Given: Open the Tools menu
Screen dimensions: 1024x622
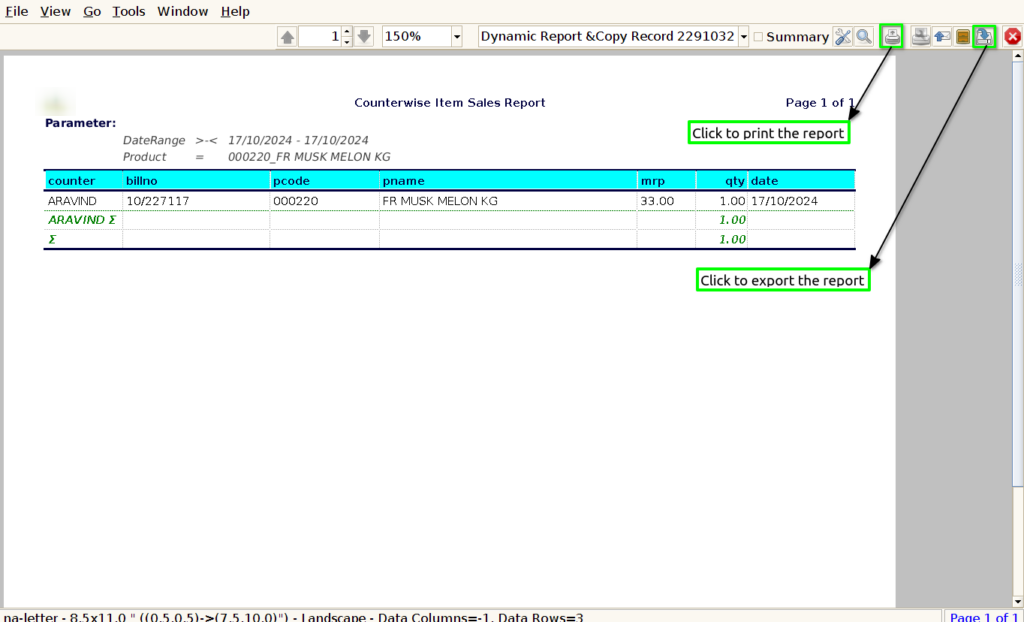Looking at the screenshot, I should pos(129,11).
